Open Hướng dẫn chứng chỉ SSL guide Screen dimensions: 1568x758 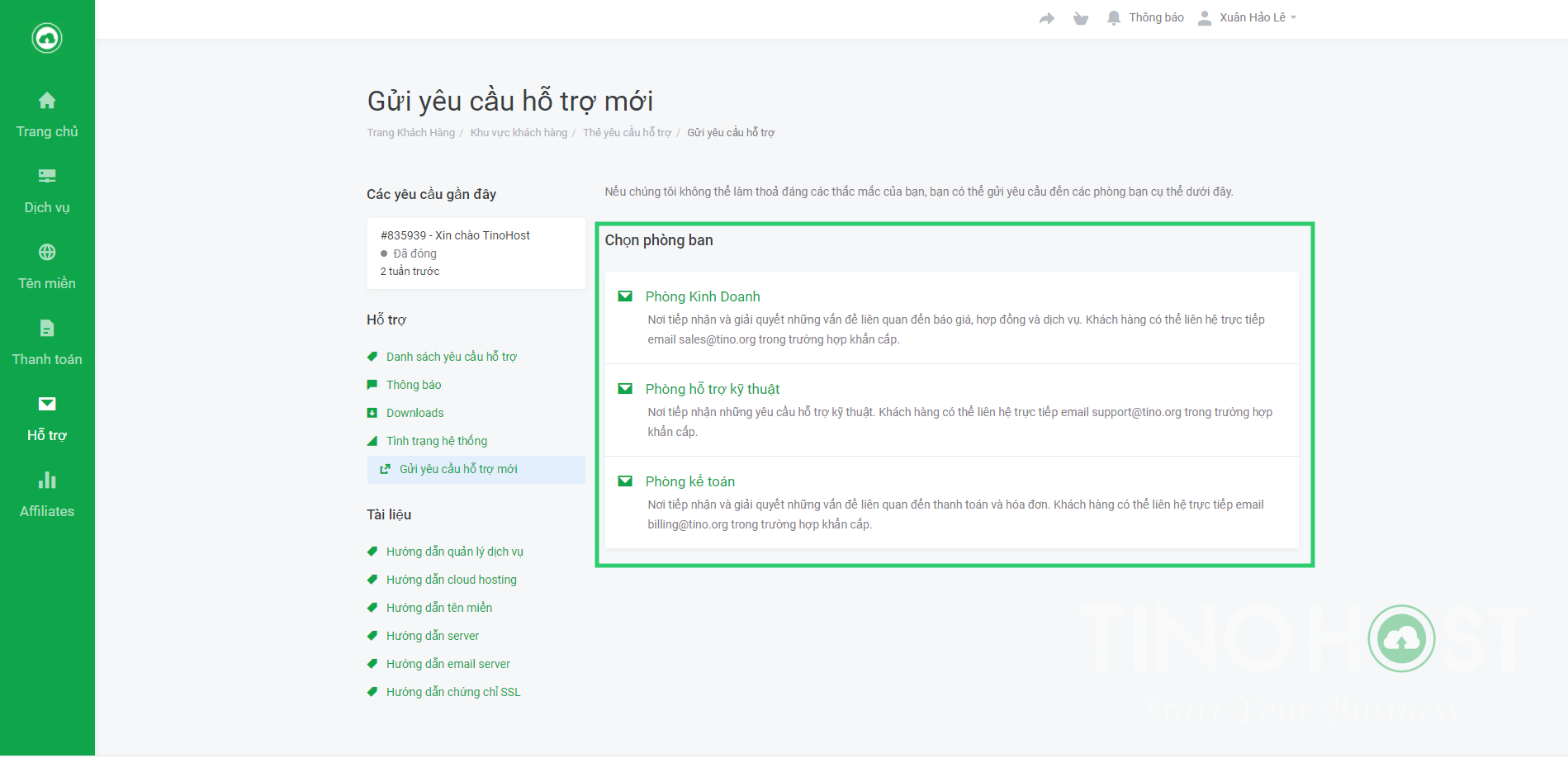tap(452, 692)
